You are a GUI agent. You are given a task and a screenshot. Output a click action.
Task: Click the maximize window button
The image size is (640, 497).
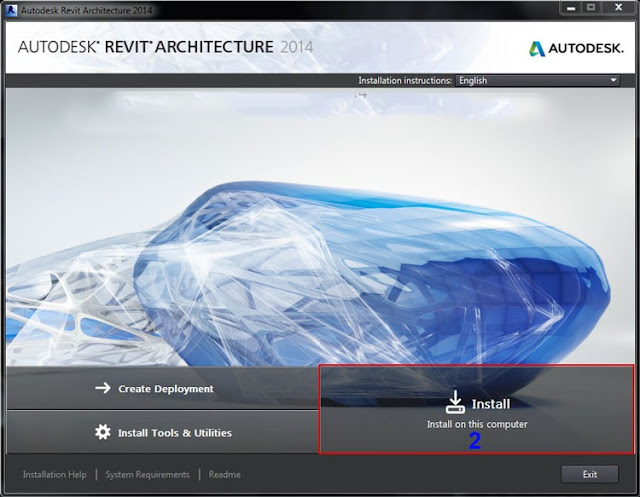point(591,7)
